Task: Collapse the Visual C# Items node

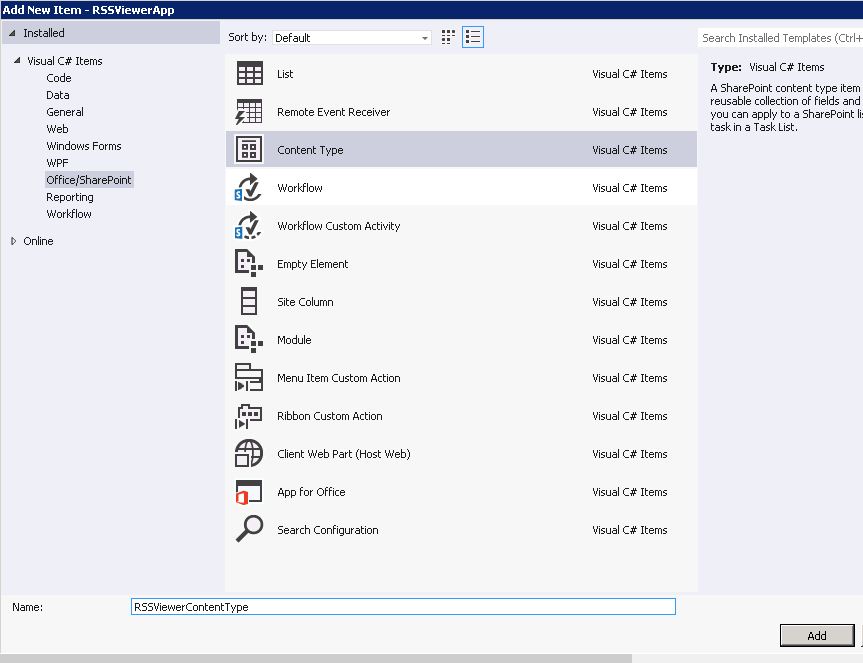Action: point(17,61)
